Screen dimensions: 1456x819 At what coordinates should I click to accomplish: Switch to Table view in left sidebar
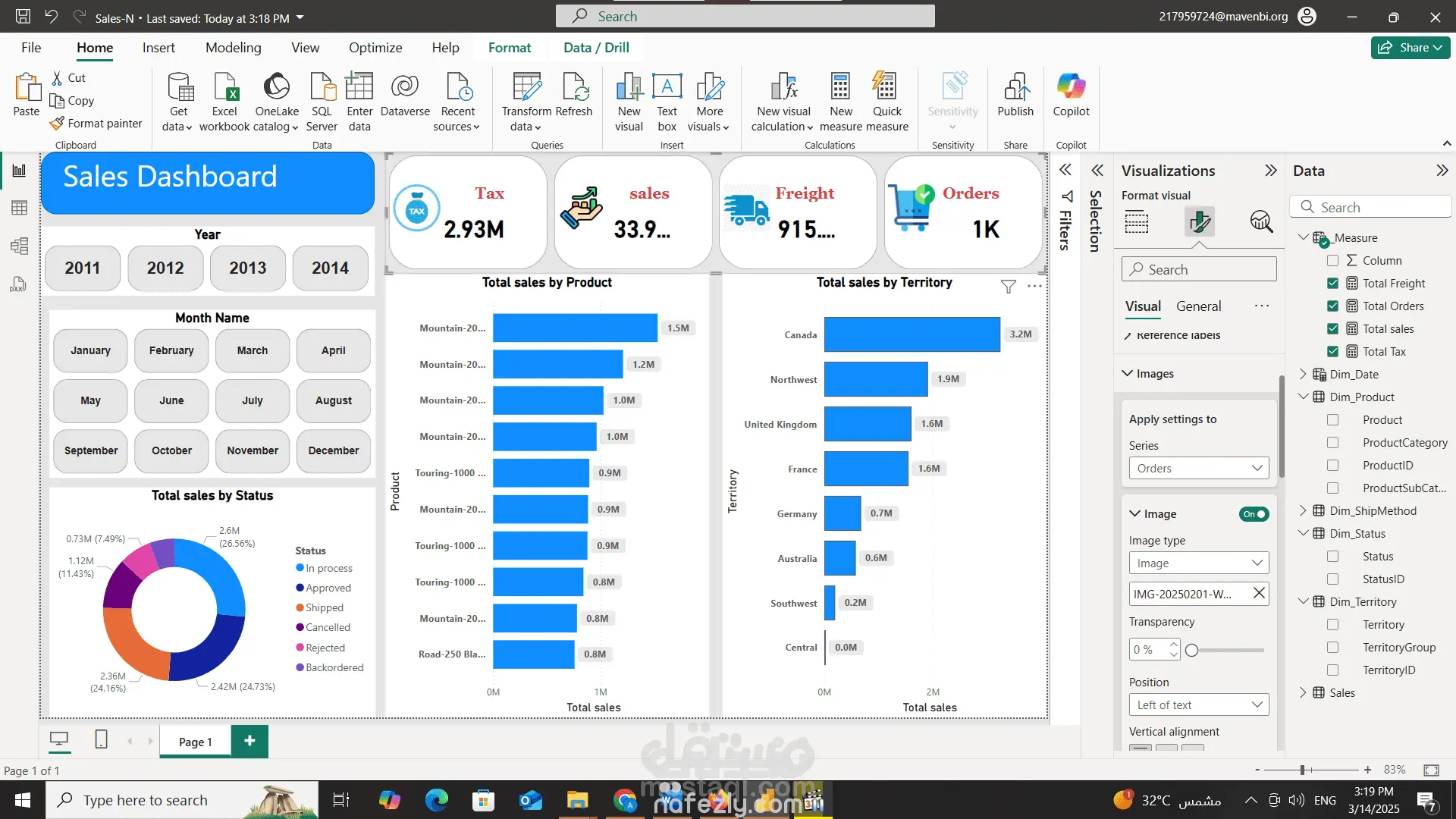click(x=19, y=208)
